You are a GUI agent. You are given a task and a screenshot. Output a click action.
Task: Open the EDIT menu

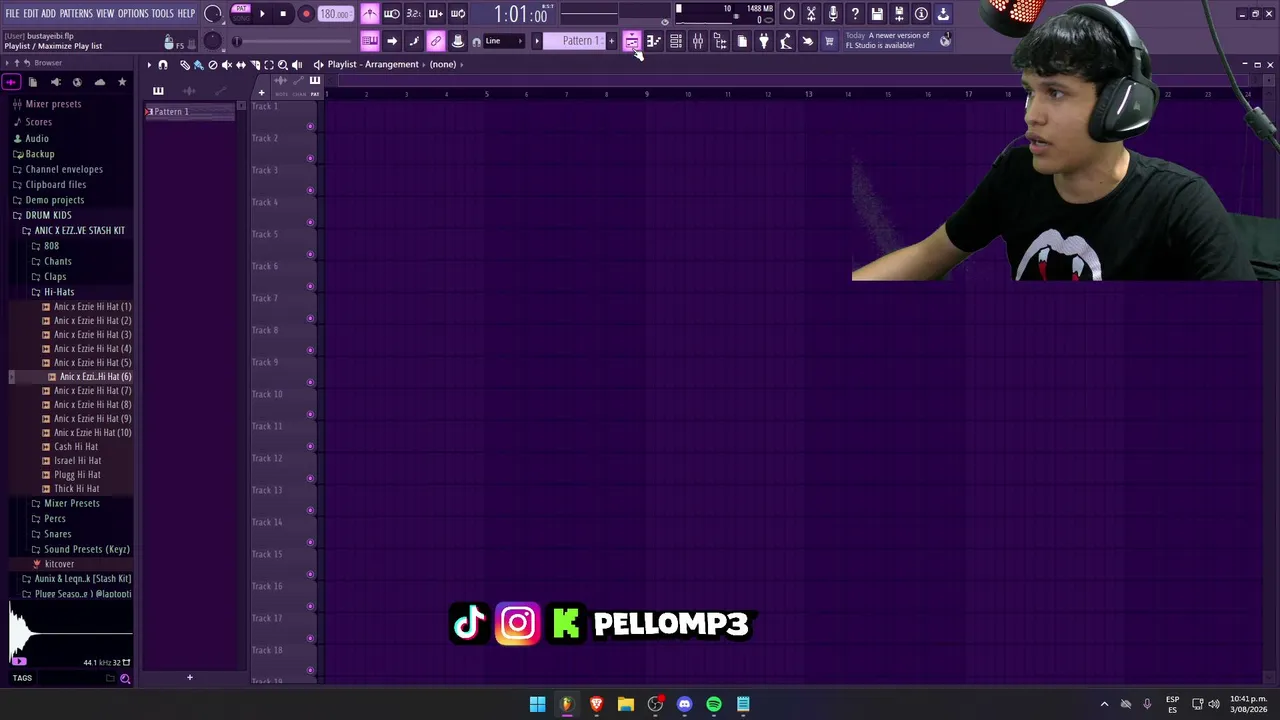tap(31, 14)
